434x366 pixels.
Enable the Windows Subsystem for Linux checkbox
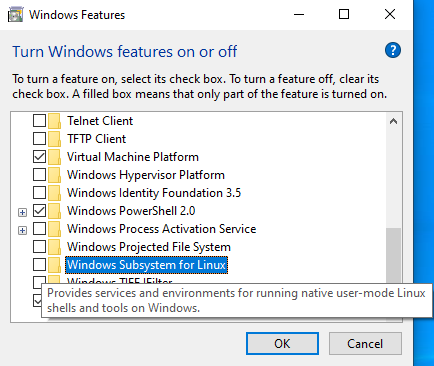pos(39,265)
